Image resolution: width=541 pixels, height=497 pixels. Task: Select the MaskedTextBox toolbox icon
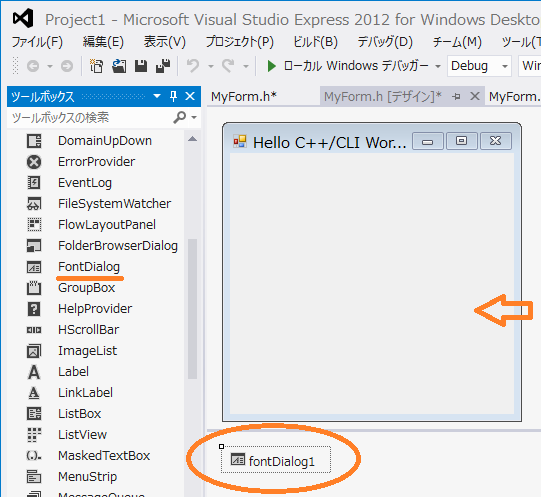click(34, 456)
